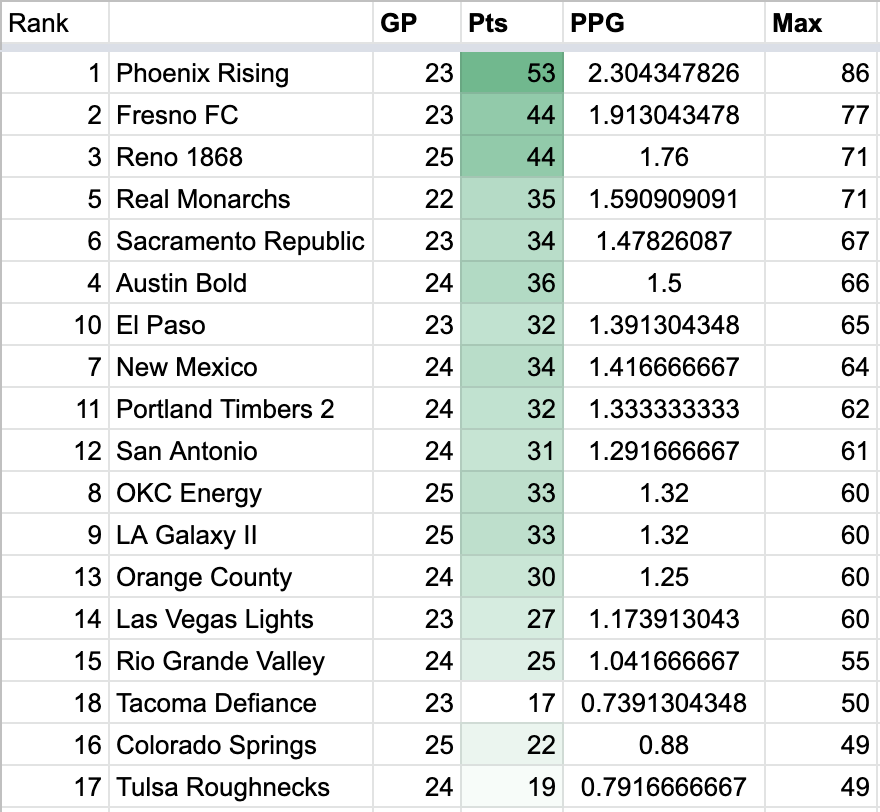This screenshot has height=812, width=880.
Task: Select Austin Bold's PPG value 1.5
Action: (664, 283)
